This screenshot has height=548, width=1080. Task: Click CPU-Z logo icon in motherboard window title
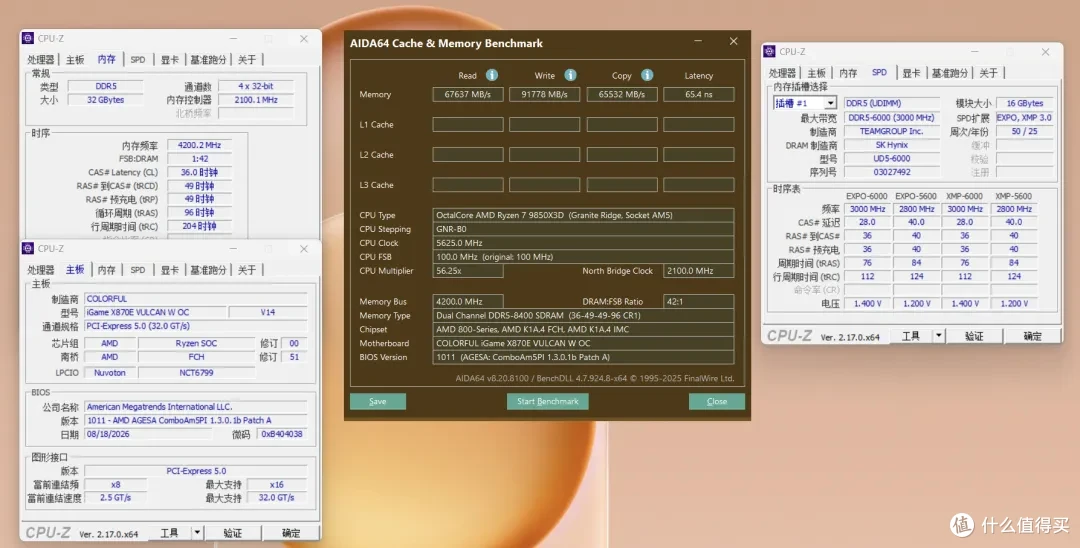pyautogui.click(x=28, y=249)
